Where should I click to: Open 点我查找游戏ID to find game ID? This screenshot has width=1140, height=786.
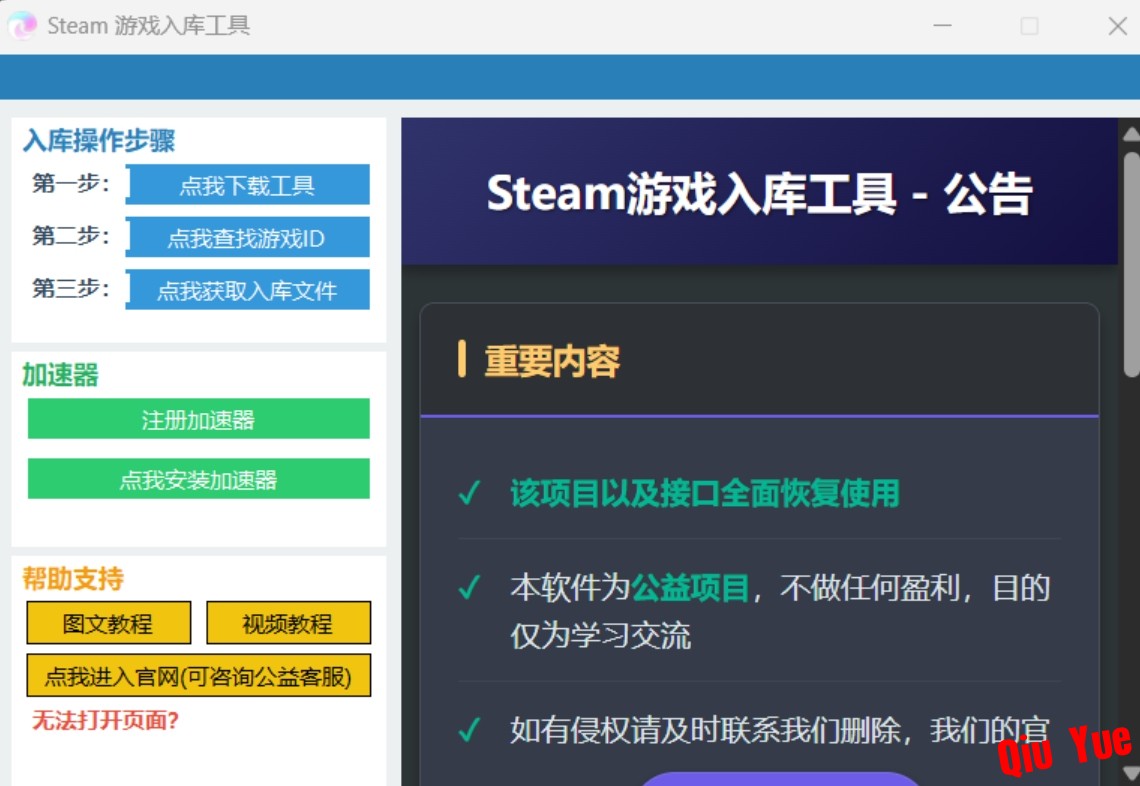click(x=247, y=237)
